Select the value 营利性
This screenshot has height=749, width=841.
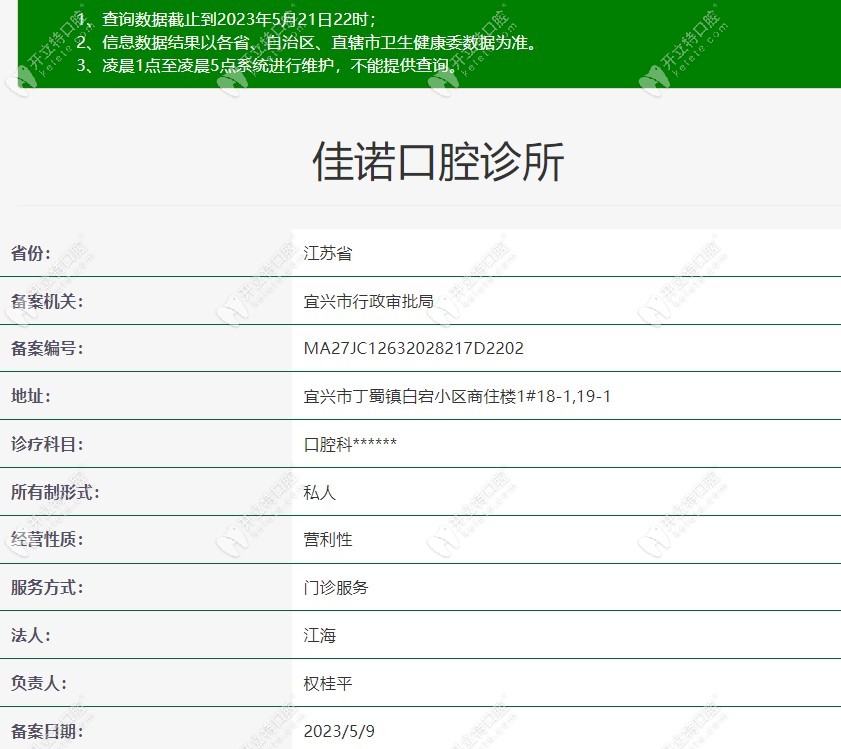coord(328,539)
